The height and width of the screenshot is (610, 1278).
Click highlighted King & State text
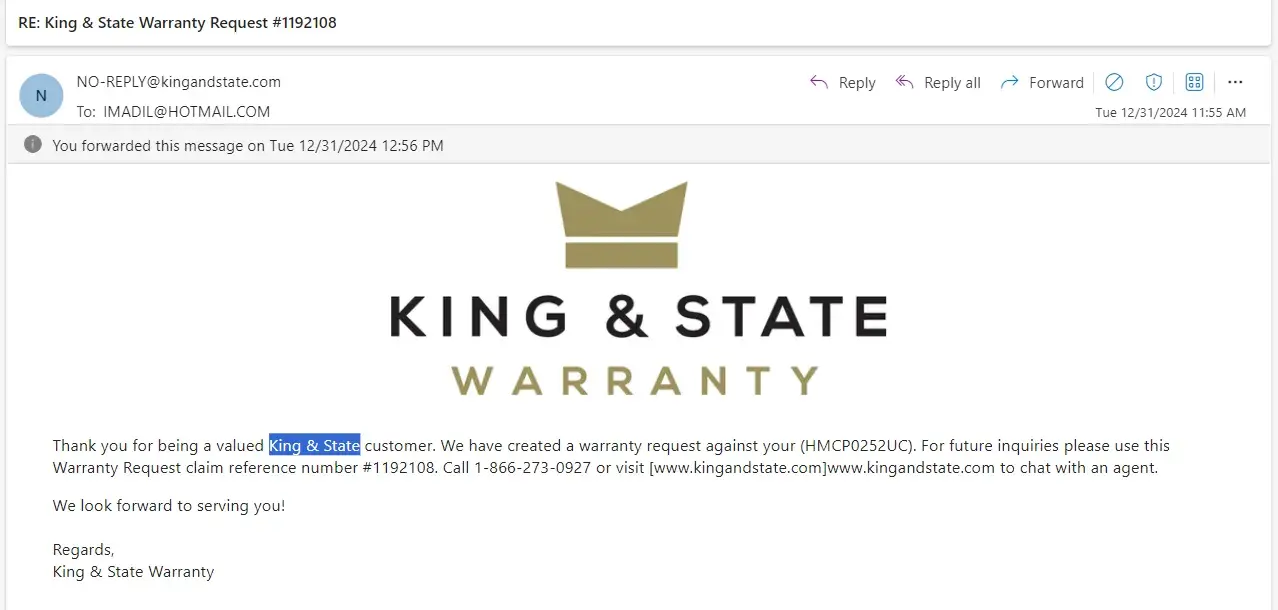[x=314, y=445]
